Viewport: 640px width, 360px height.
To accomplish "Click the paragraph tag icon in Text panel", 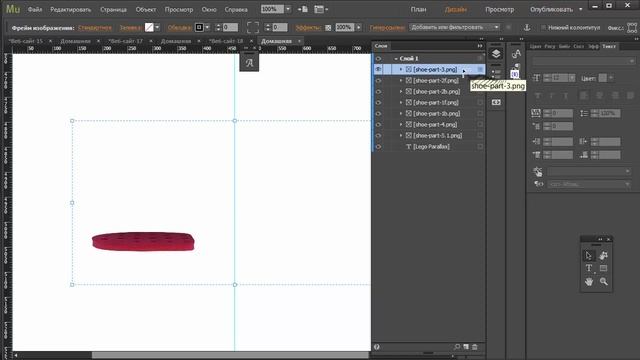I will tap(538, 184).
